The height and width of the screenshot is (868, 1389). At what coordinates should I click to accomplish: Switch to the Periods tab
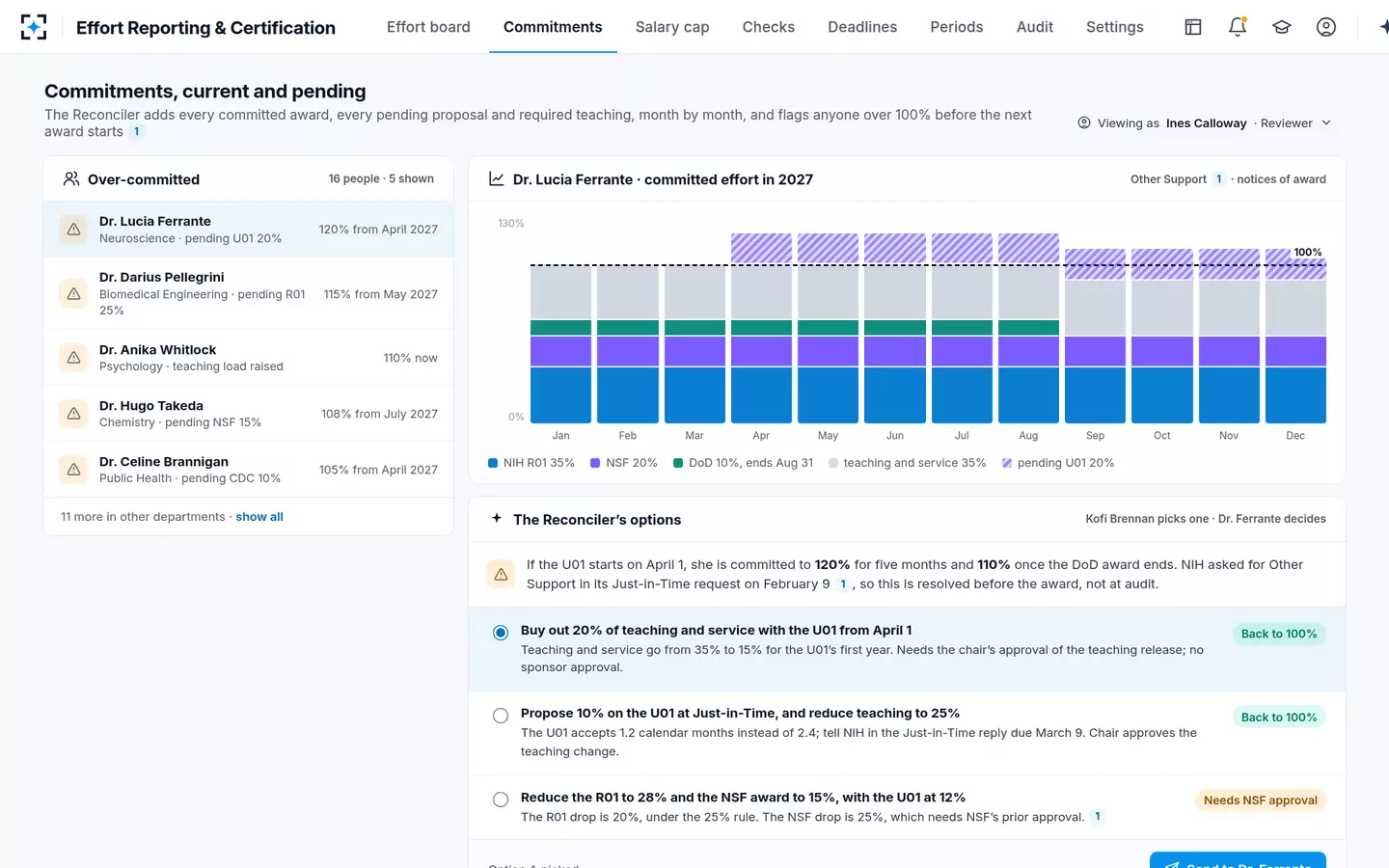coord(957,27)
